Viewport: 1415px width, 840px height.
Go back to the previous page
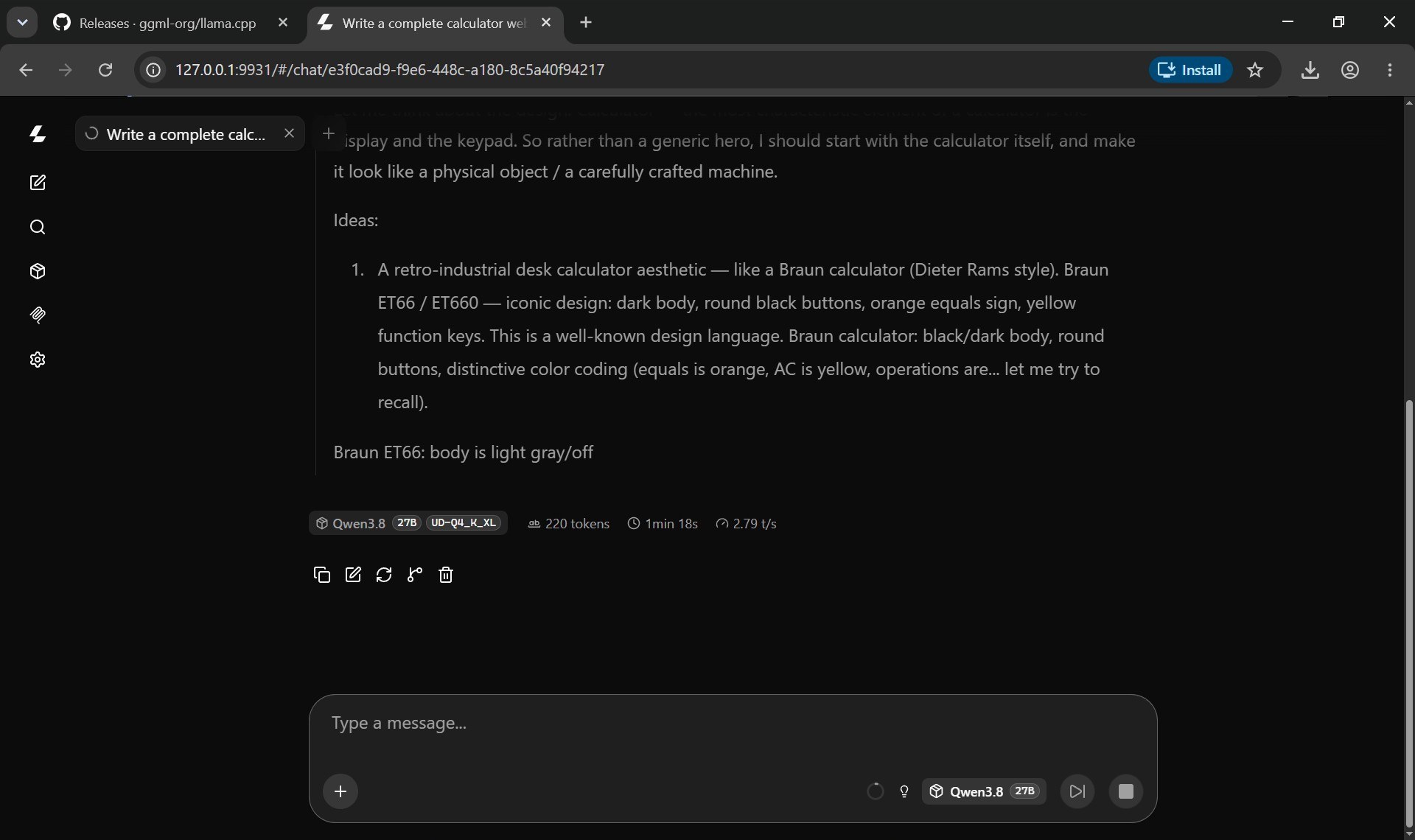[x=26, y=70]
